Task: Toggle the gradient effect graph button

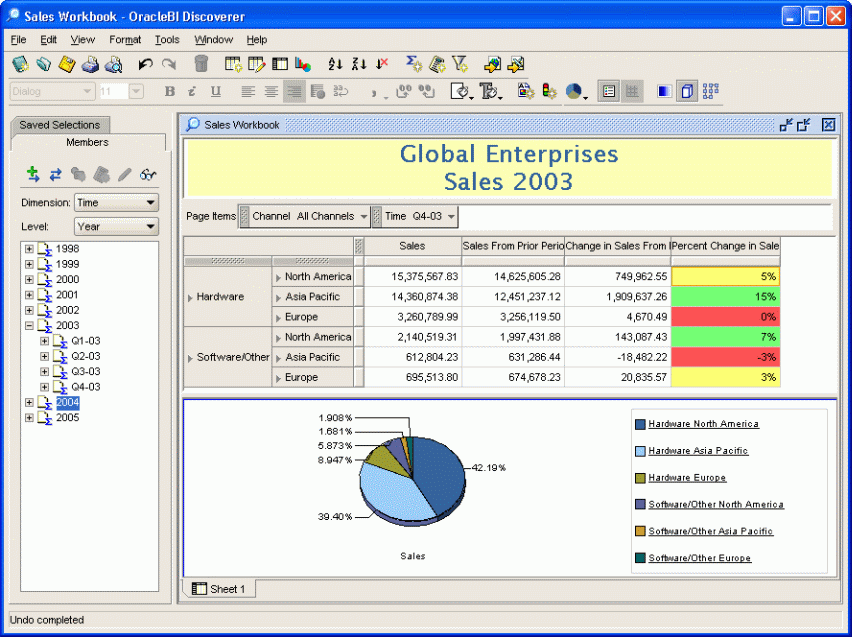Action: (x=664, y=91)
